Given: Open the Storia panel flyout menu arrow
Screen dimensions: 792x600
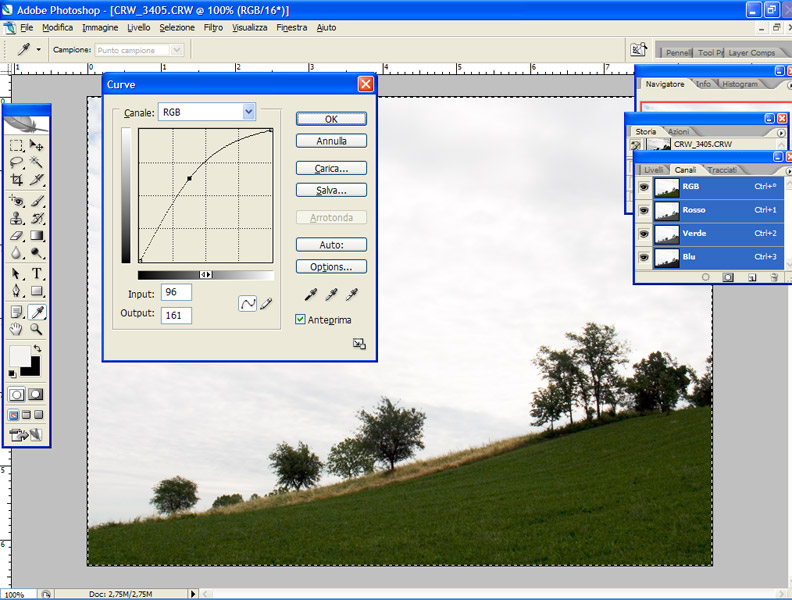Looking at the screenshot, I should coord(781,132).
